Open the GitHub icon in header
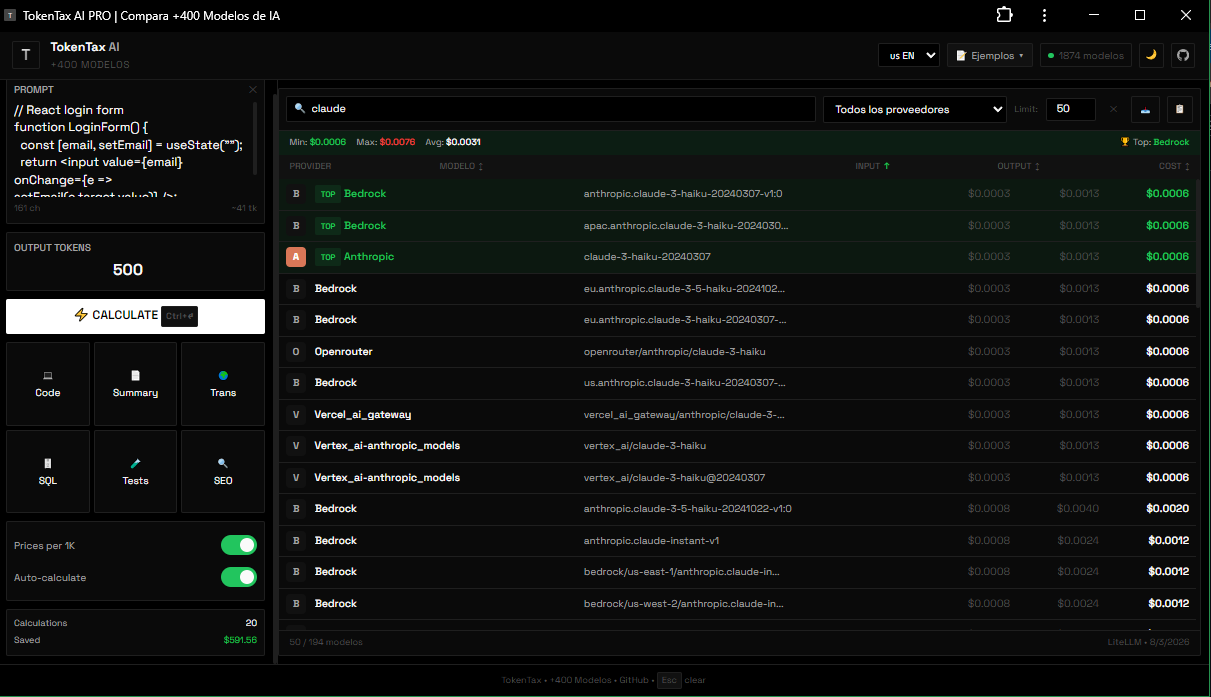Screen dimensions: 1211x697 (1182, 55)
